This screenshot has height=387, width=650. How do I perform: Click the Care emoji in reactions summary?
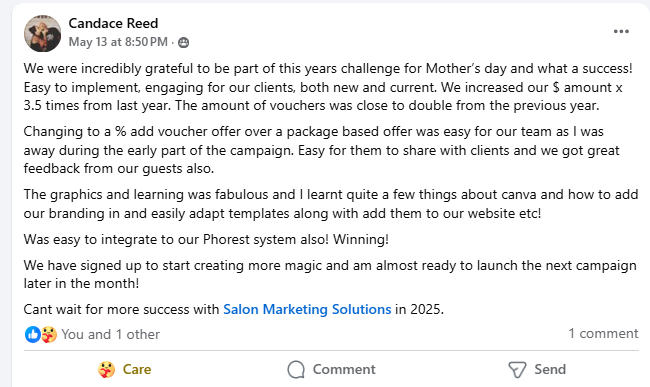(x=49, y=334)
